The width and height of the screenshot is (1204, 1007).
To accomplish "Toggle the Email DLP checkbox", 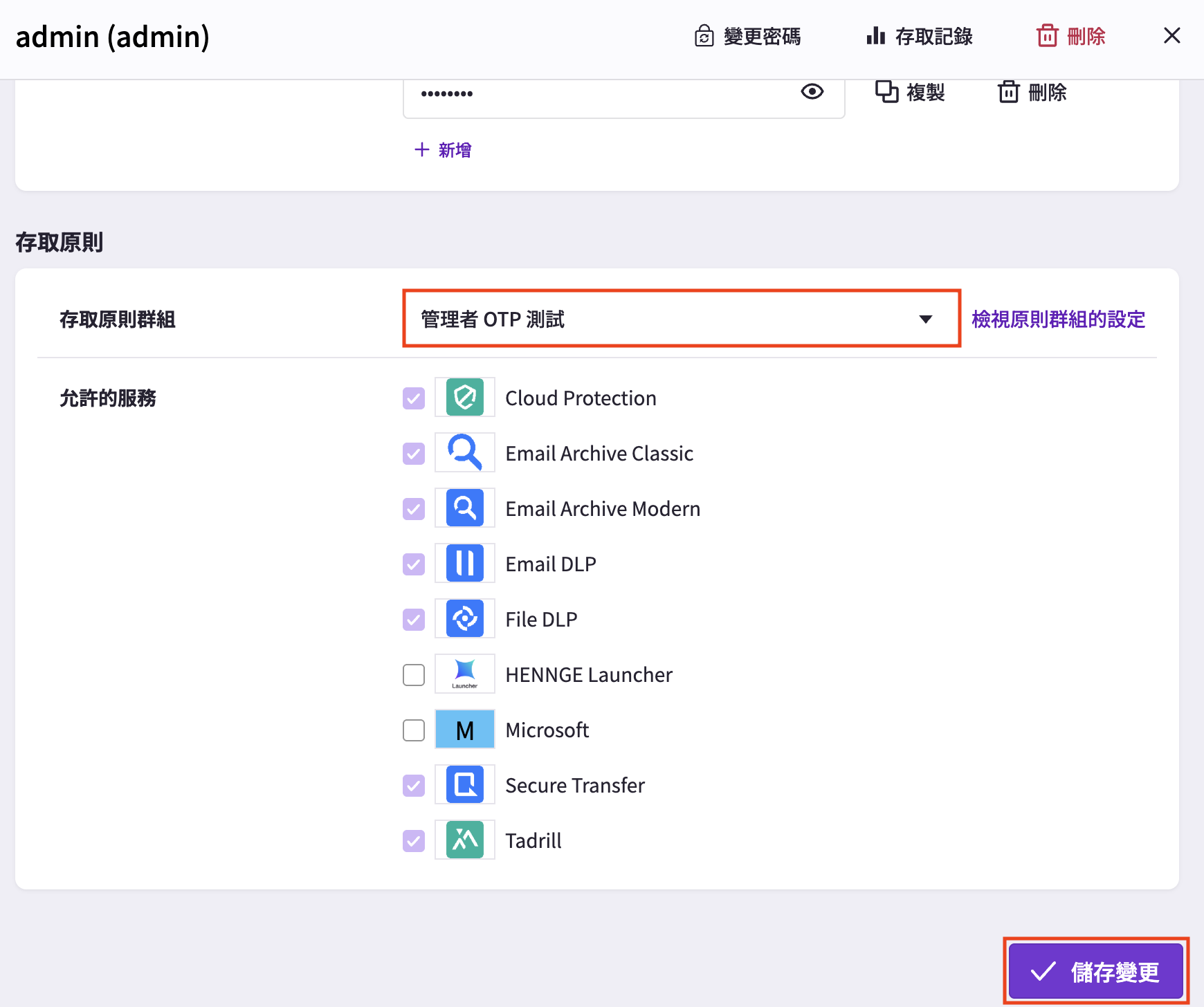I will pyautogui.click(x=414, y=564).
